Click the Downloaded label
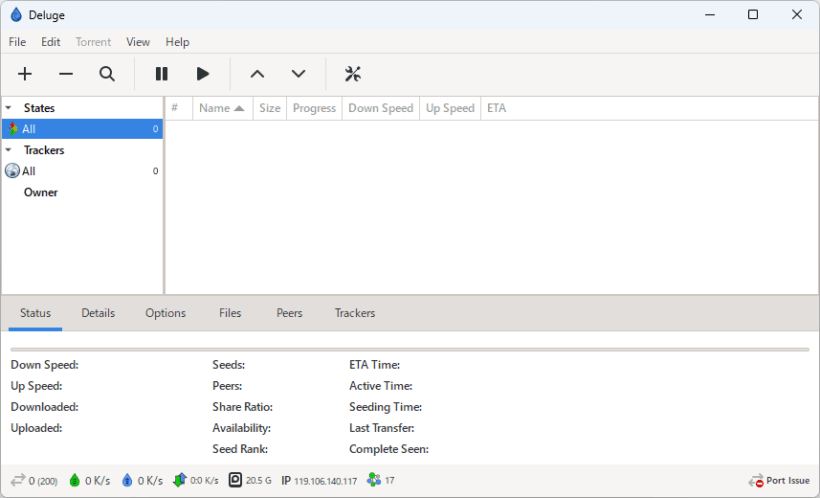Screen dimensions: 820x498 (44, 407)
